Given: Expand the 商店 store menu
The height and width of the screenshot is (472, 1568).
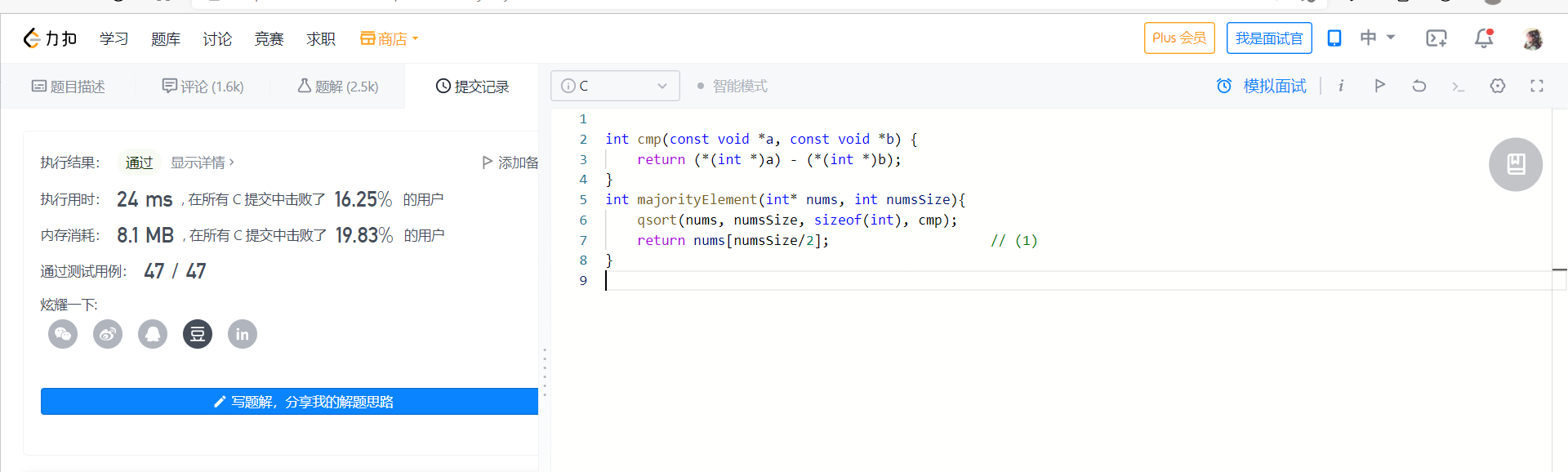Looking at the screenshot, I should coord(390,38).
